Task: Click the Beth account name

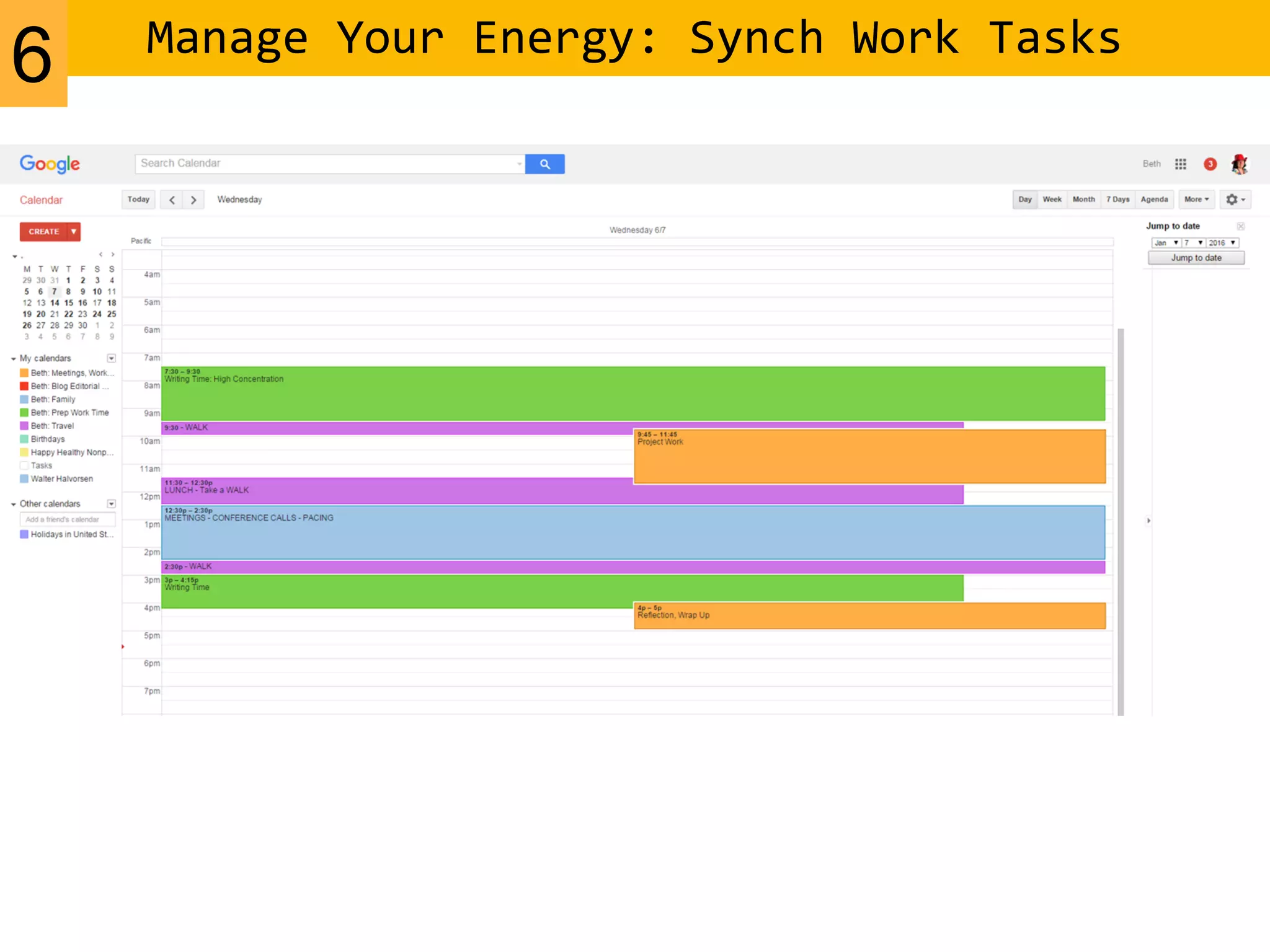Action: pos(1152,164)
